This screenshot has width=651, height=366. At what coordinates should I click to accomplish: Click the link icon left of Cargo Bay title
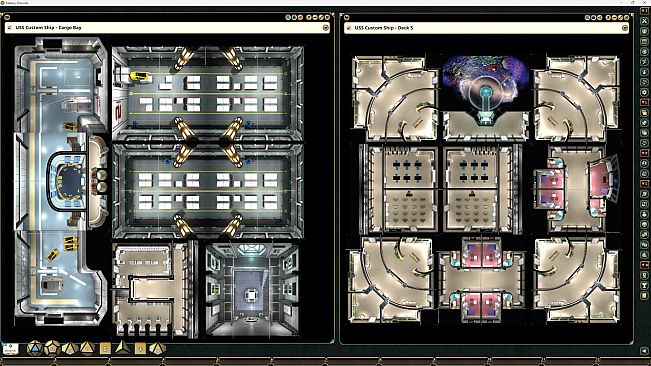tap(10, 28)
